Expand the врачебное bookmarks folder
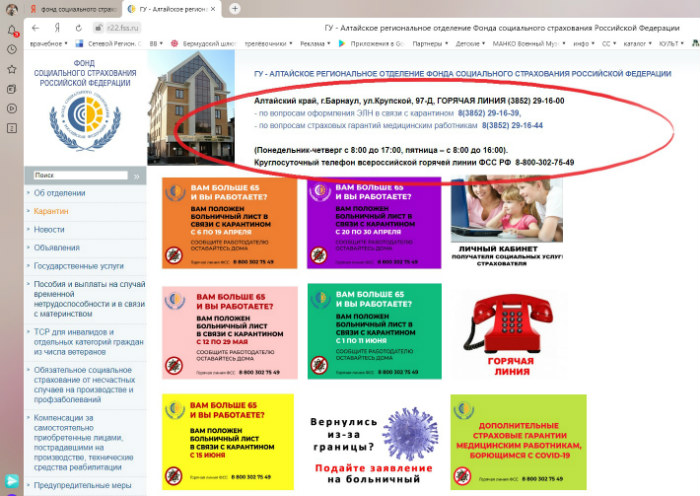Screen dimensions: 700x496 coord(49,43)
